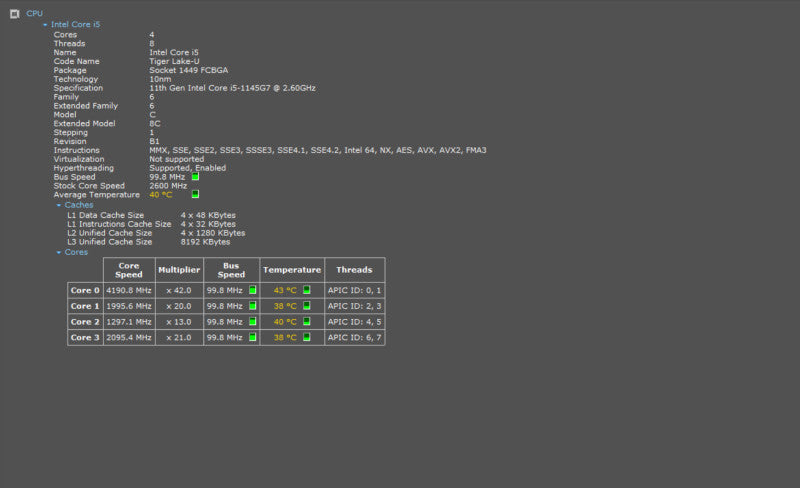Click the 8192 KBytes L3 cache value
800x488 pixels.
(x=206, y=242)
